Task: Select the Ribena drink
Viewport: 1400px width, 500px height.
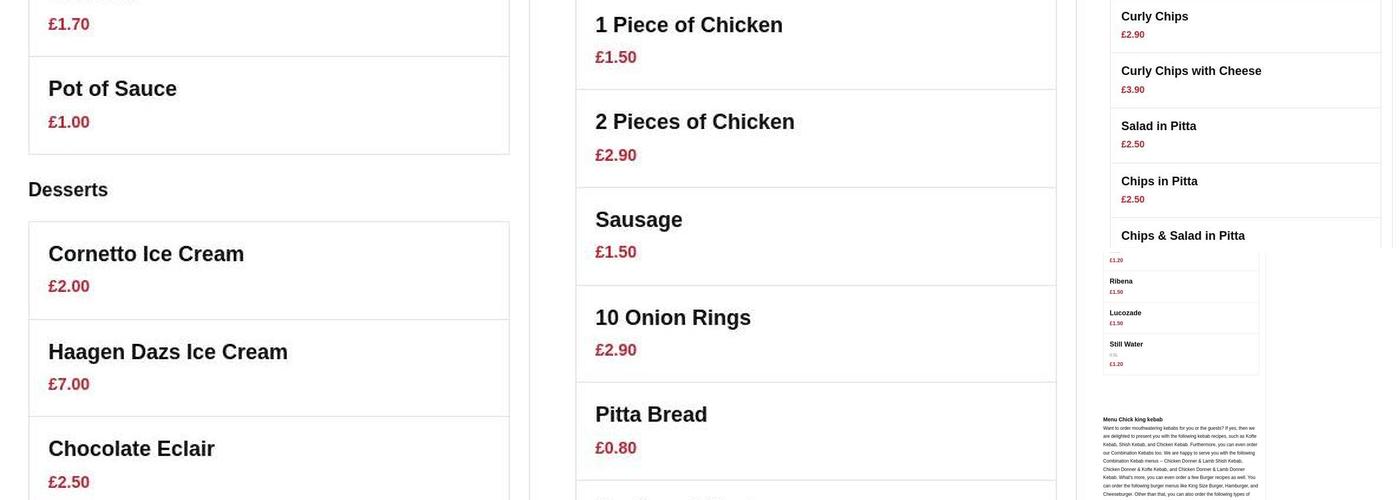Action: point(1121,281)
